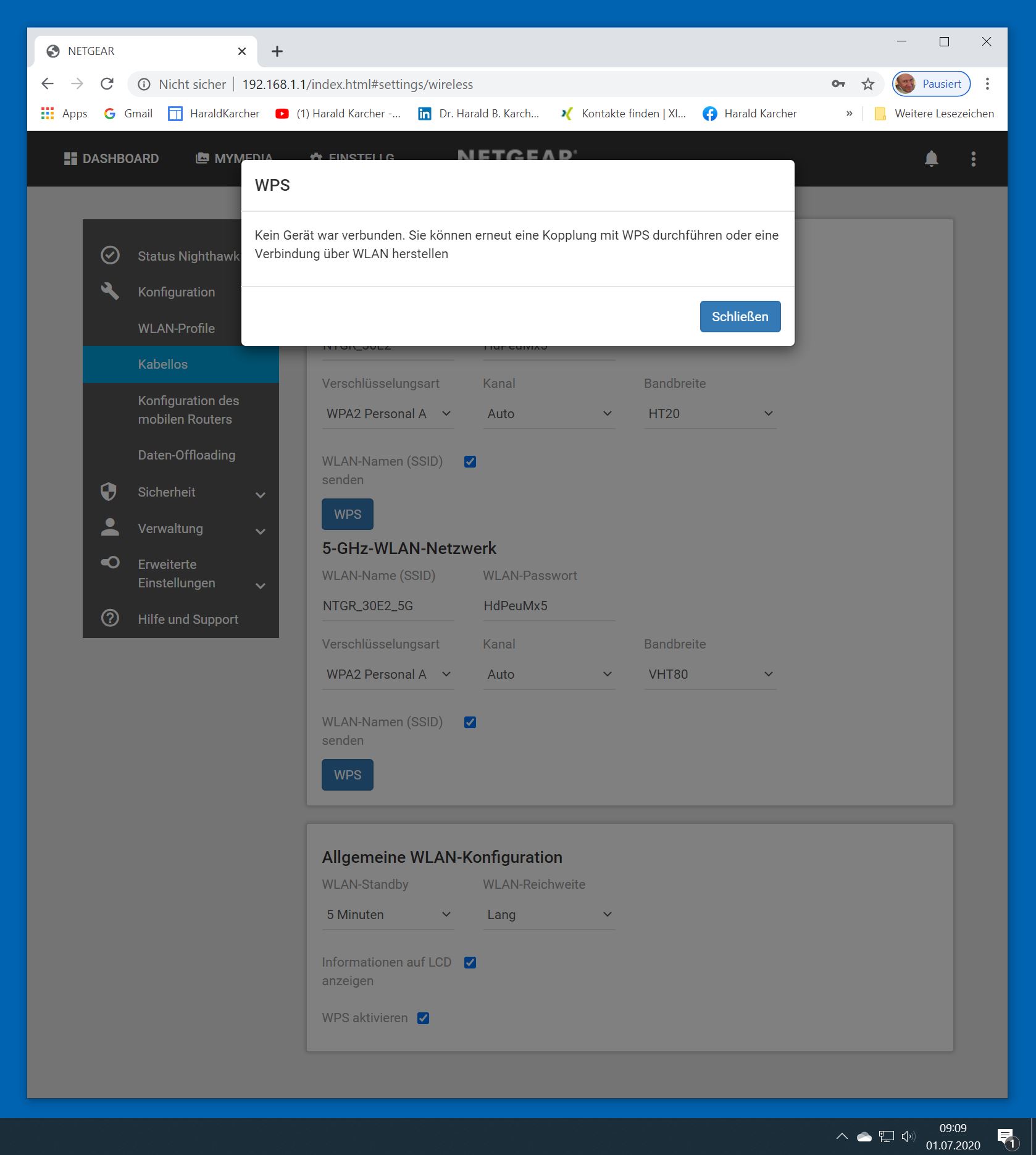Reload the router page
The width and height of the screenshot is (1036, 1155).
107,84
